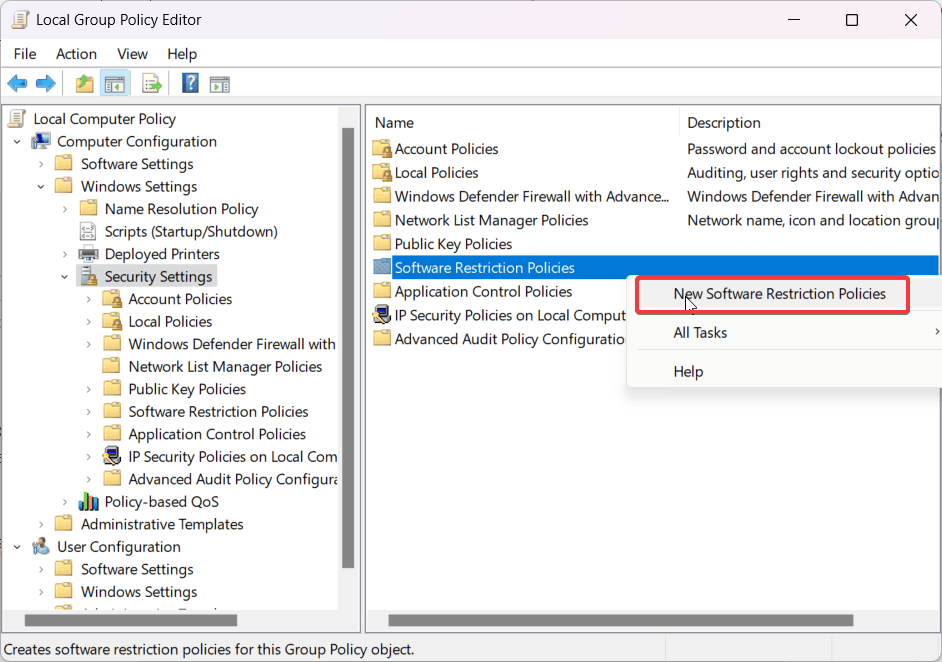Click the Forward arrow toolbar icon
The height and width of the screenshot is (662, 942).
46,84
